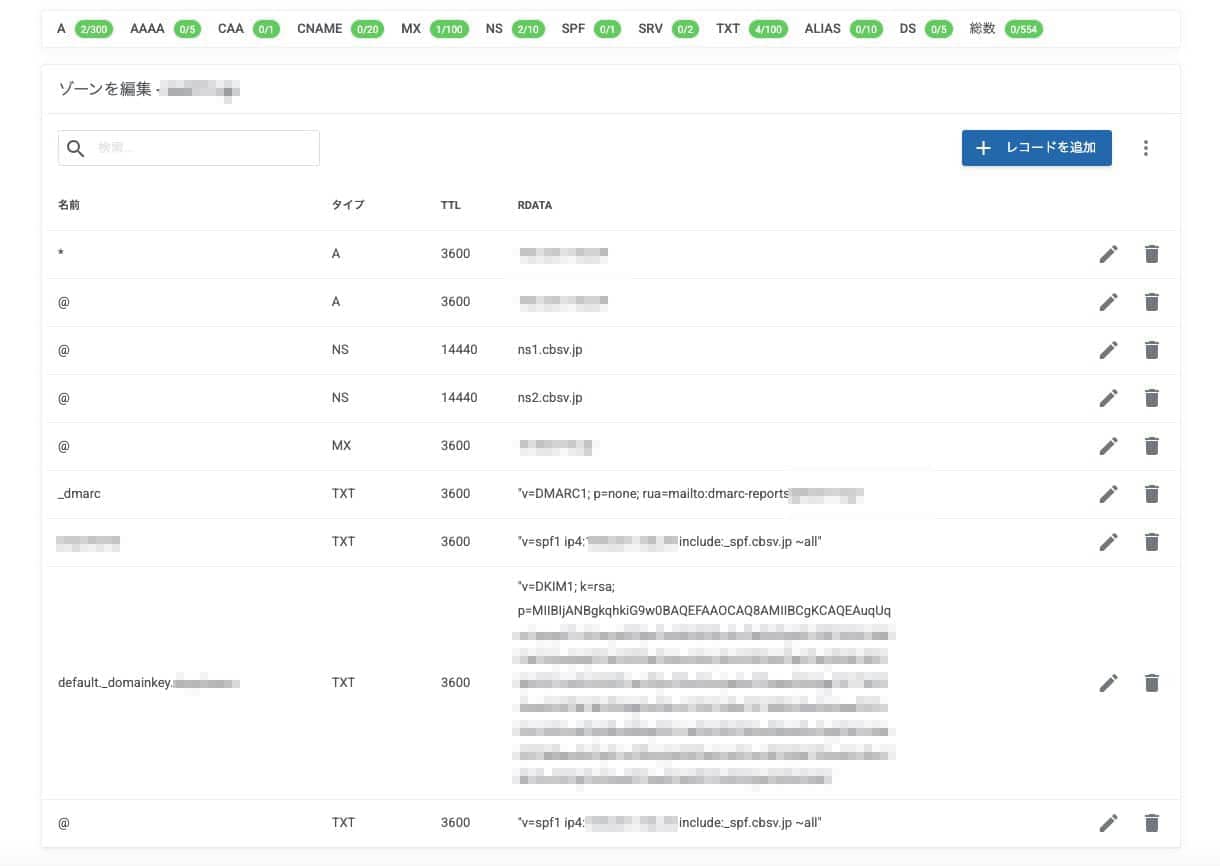Edit the @ A record
This screenshot has width=1220, height=866.
pos(1108,302)
